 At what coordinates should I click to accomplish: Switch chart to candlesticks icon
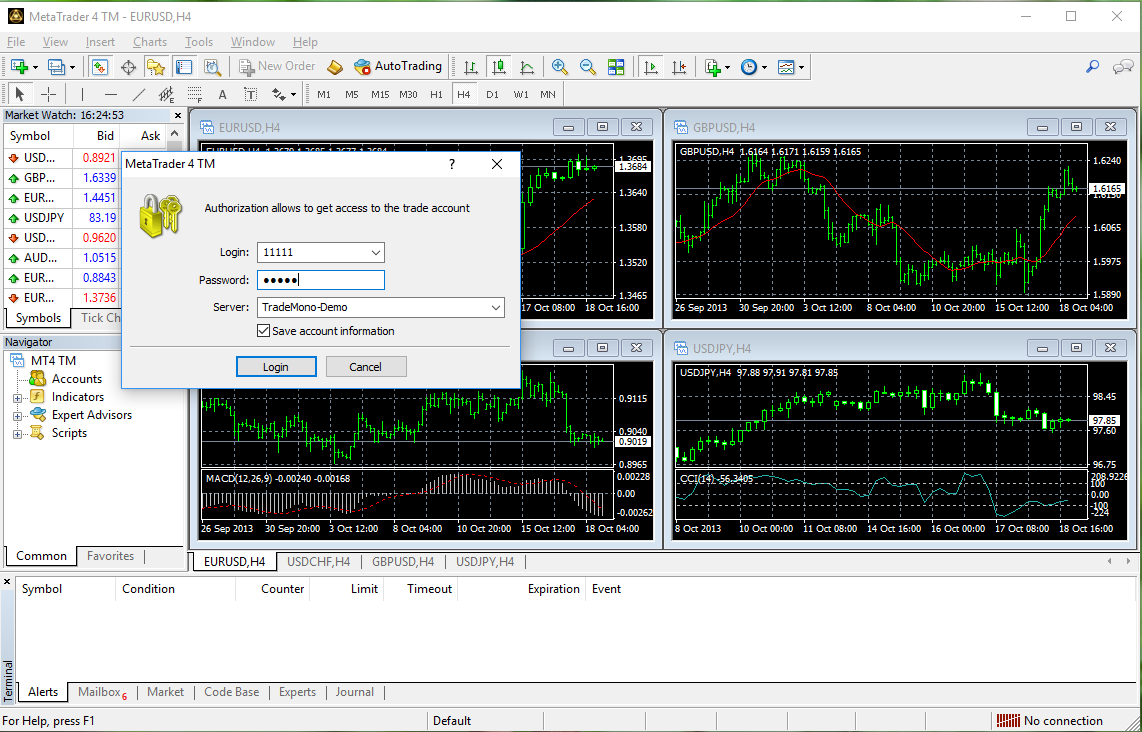pos(499,67)
